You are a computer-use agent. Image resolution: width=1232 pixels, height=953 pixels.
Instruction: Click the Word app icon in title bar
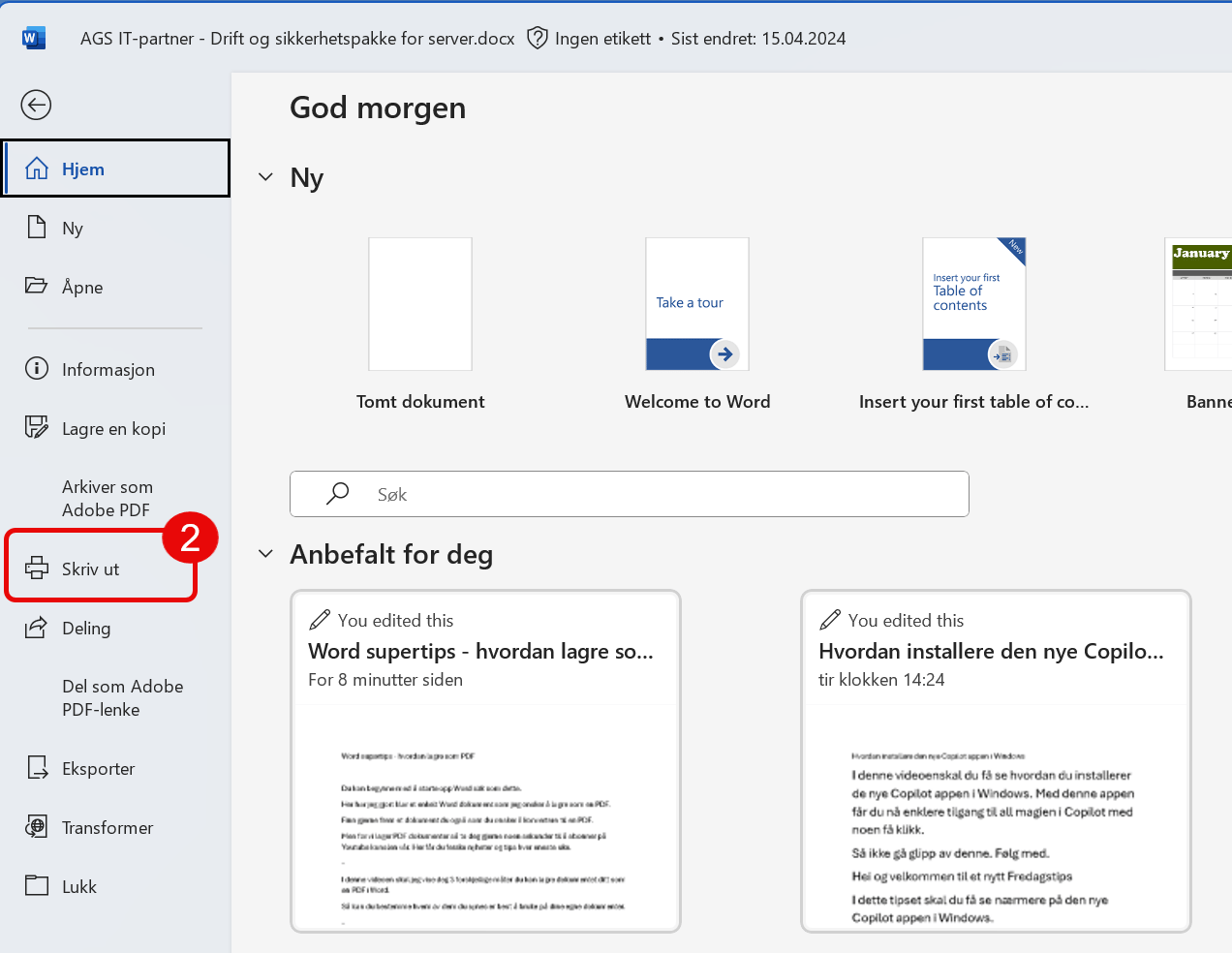33,38
